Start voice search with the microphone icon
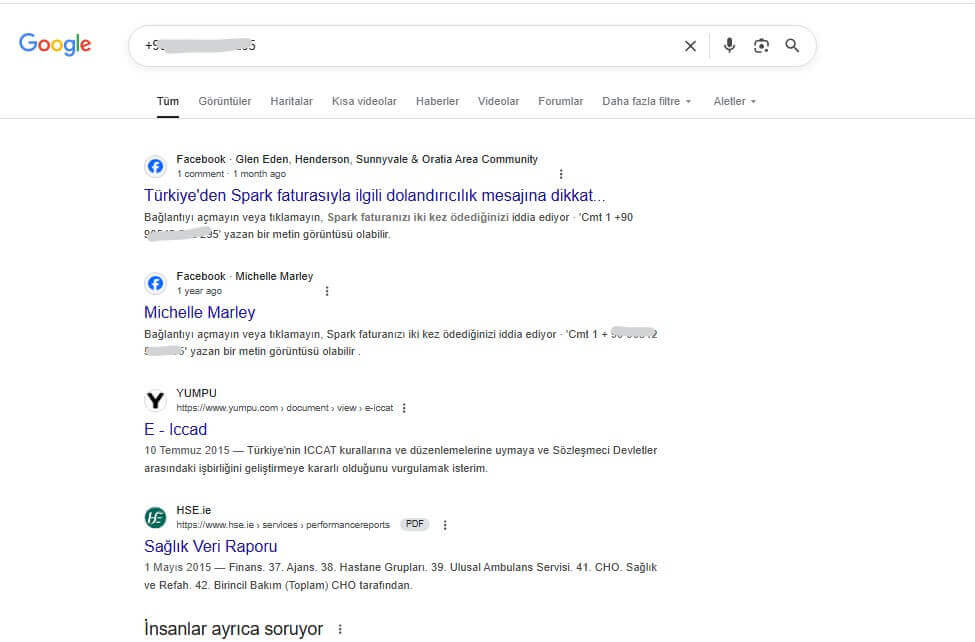The width and height of the screenshot is (975, 642). click(x=729, y=45)
